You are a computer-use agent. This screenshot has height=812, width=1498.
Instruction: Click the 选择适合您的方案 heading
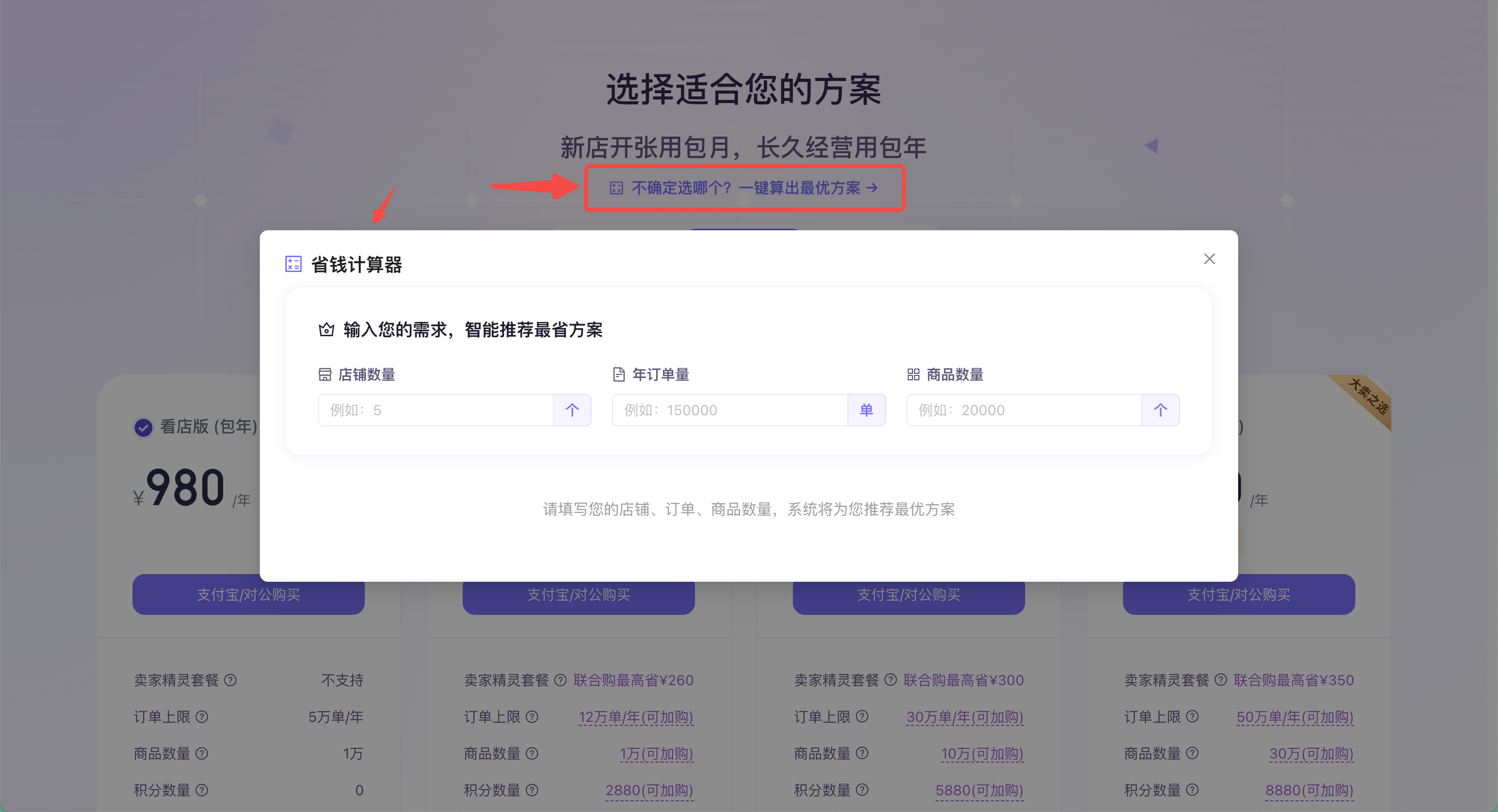[x=744, y=90]
